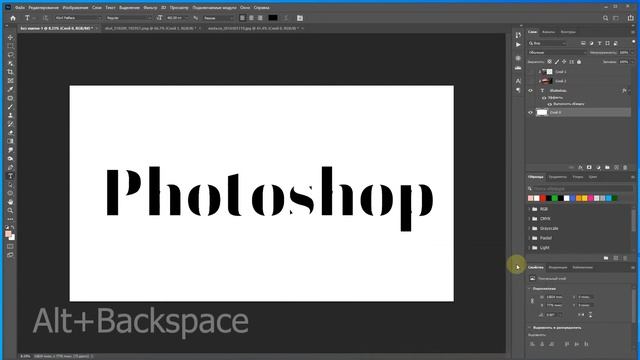This screenshot has height=360, width=640.
Task: Align text left in options bar
Action: click(x=242, y=18)
